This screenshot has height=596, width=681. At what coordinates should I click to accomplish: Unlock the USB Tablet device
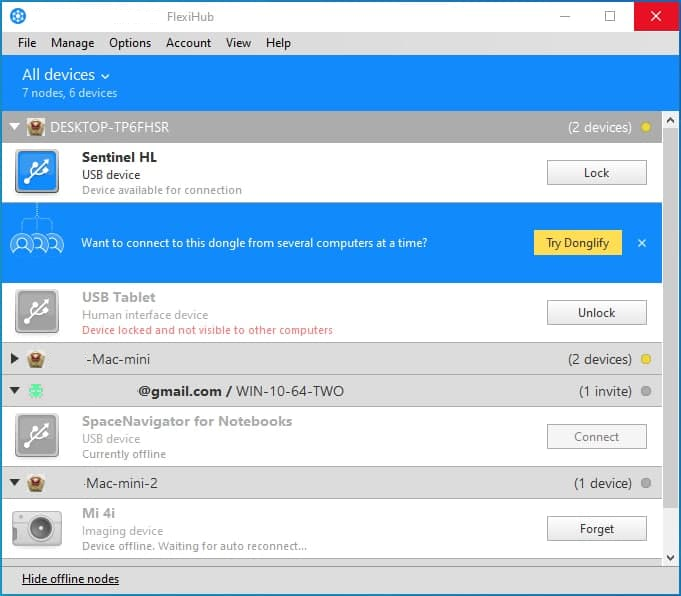(596, 312)
